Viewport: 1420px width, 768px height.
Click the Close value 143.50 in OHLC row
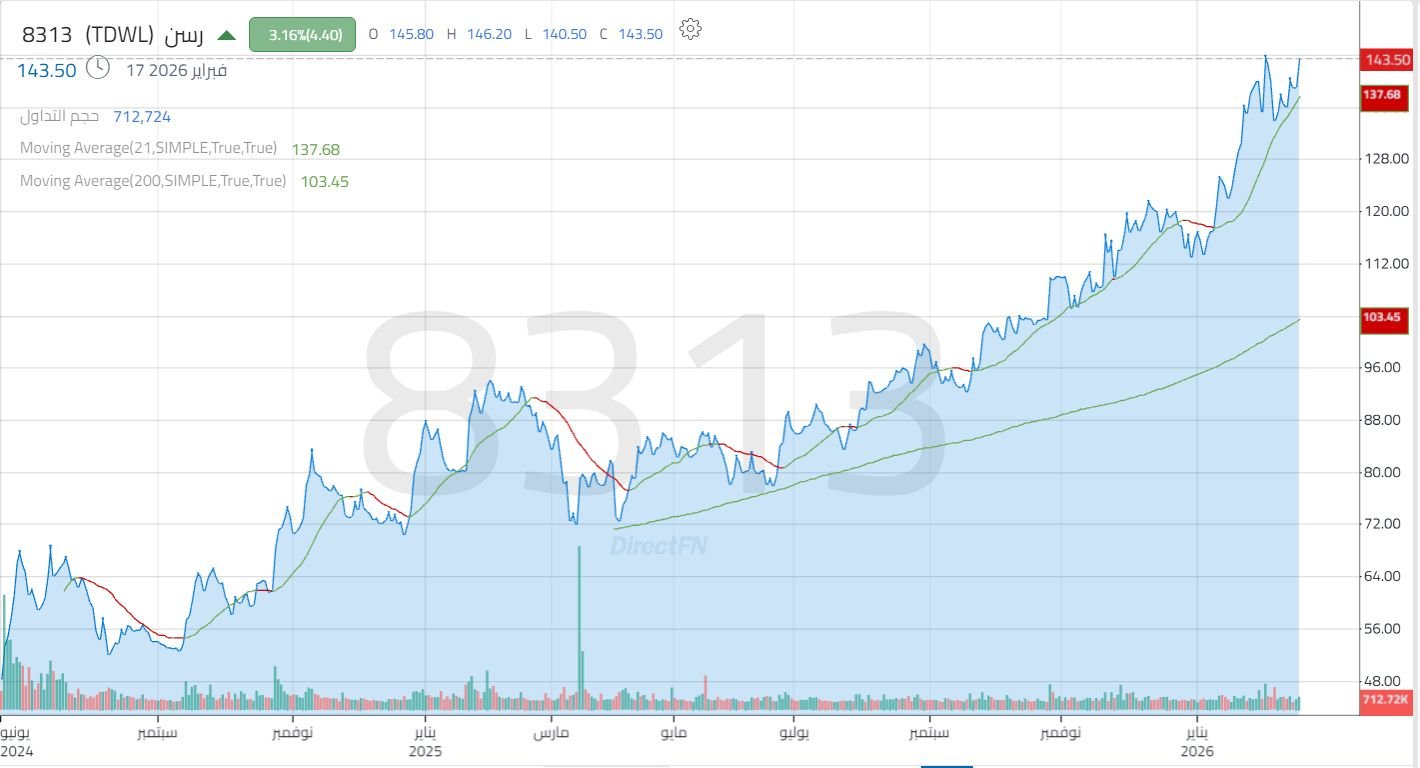640,34
